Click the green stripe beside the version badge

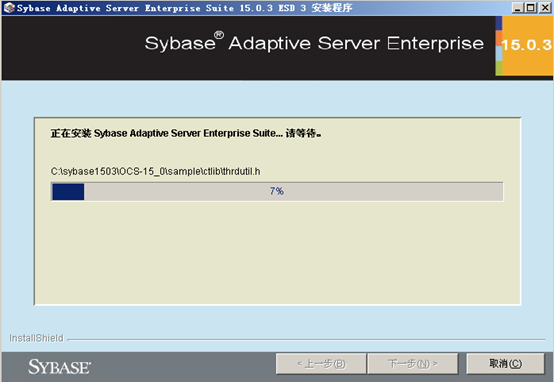[499, 68]
